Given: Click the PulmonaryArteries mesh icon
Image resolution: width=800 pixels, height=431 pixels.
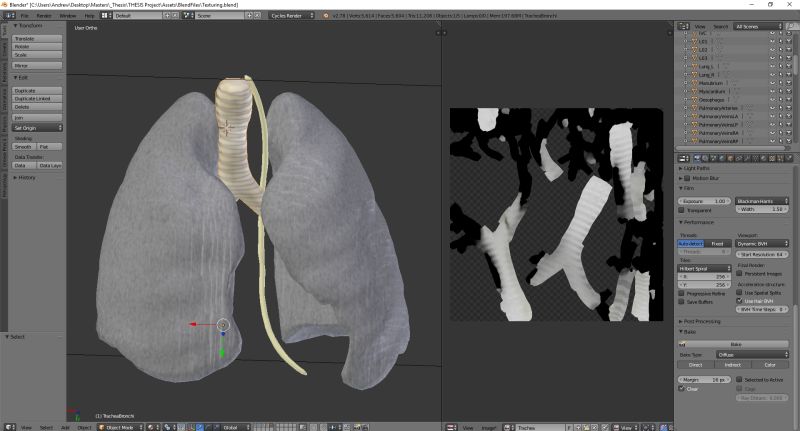Looking at the screenshot, I should tap(694, 108).
